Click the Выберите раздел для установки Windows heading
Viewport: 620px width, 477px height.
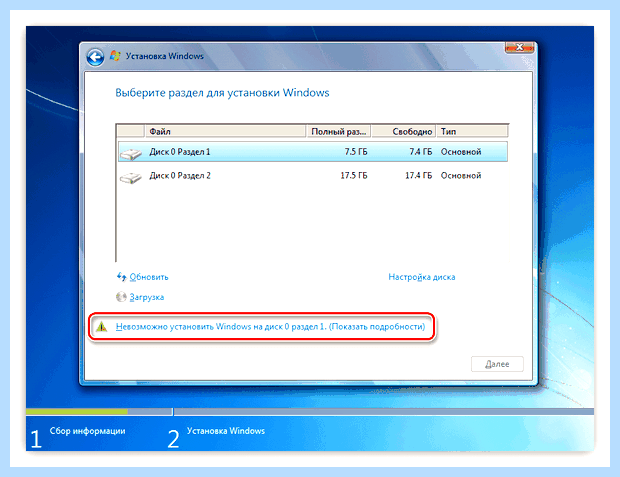pyautogui.click(x=222, y=93)
